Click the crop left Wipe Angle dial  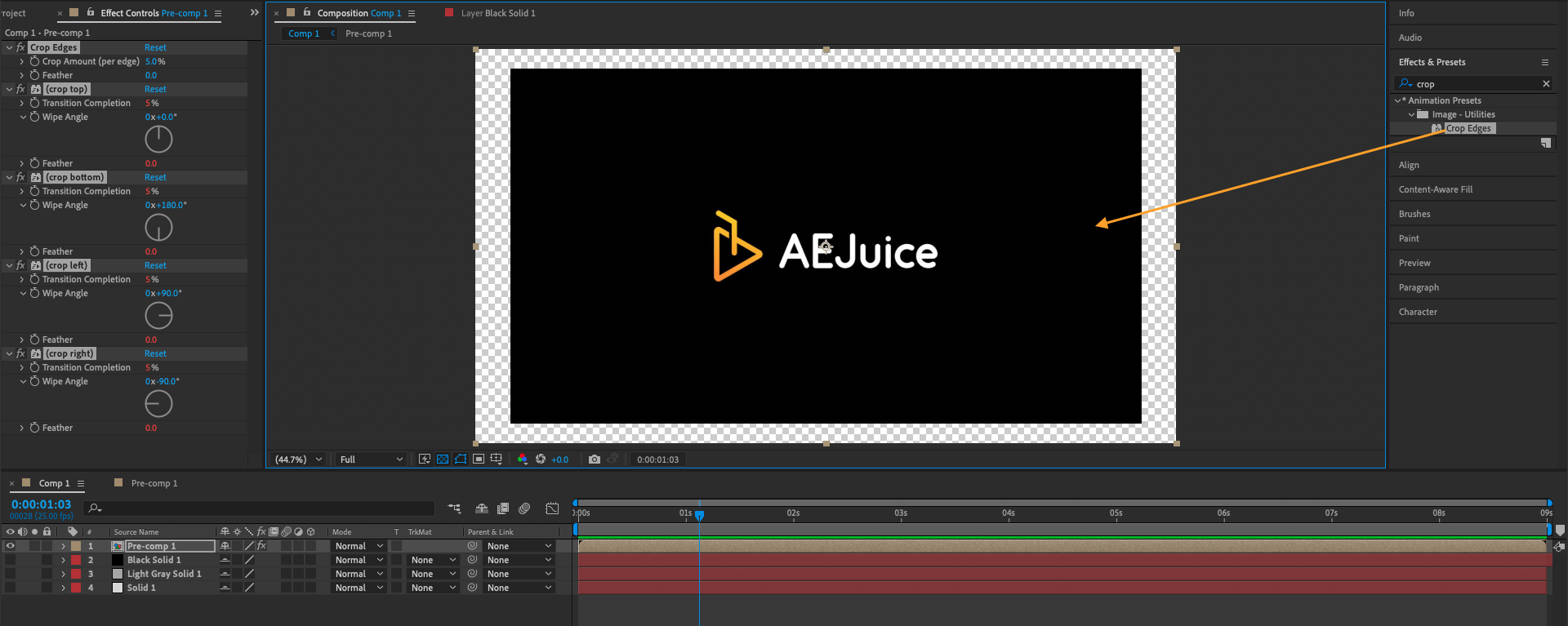(158, 316)
